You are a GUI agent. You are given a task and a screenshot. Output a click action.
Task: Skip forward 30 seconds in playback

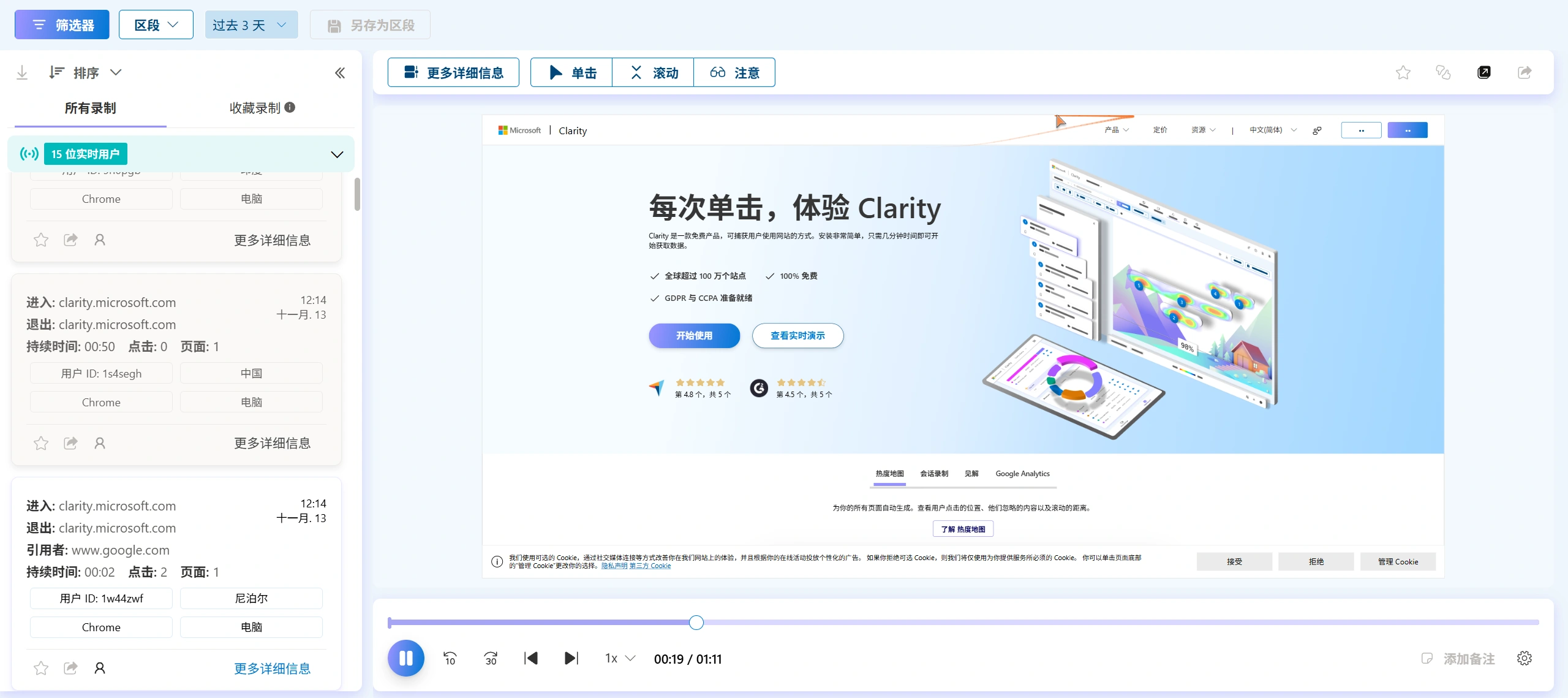[x=489, y=658]
